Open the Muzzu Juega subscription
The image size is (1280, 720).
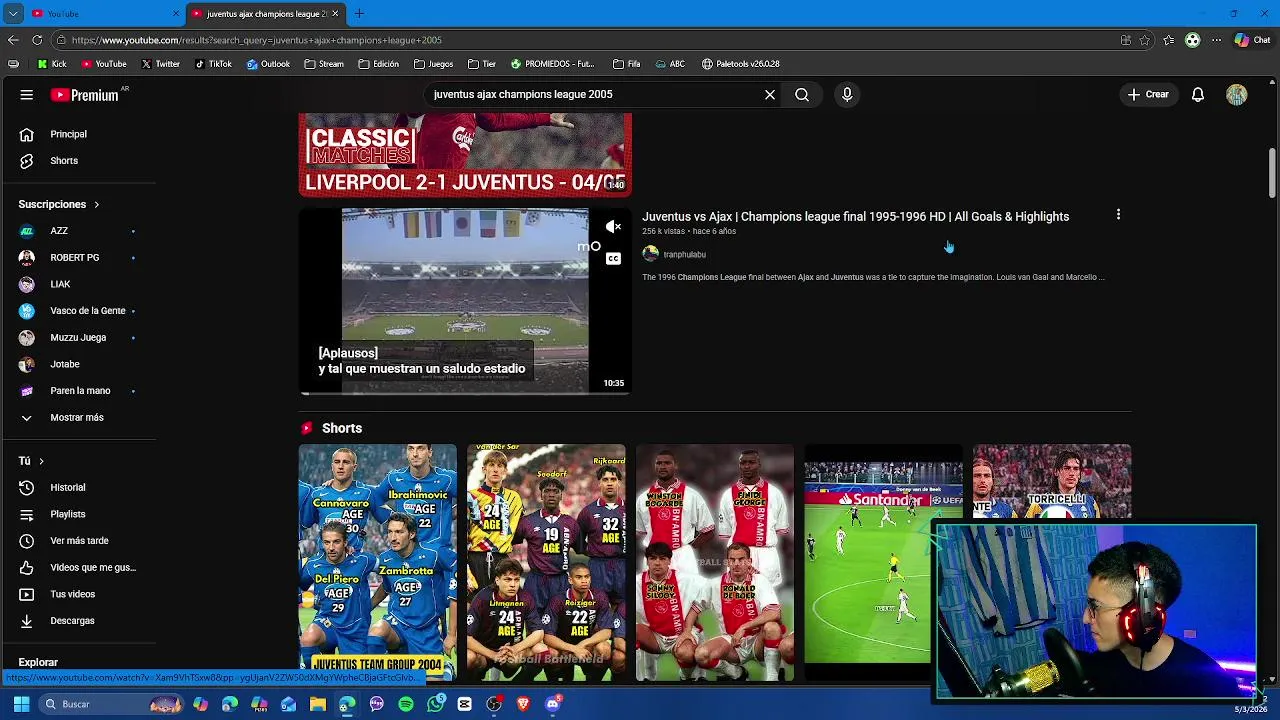point(78,338)
